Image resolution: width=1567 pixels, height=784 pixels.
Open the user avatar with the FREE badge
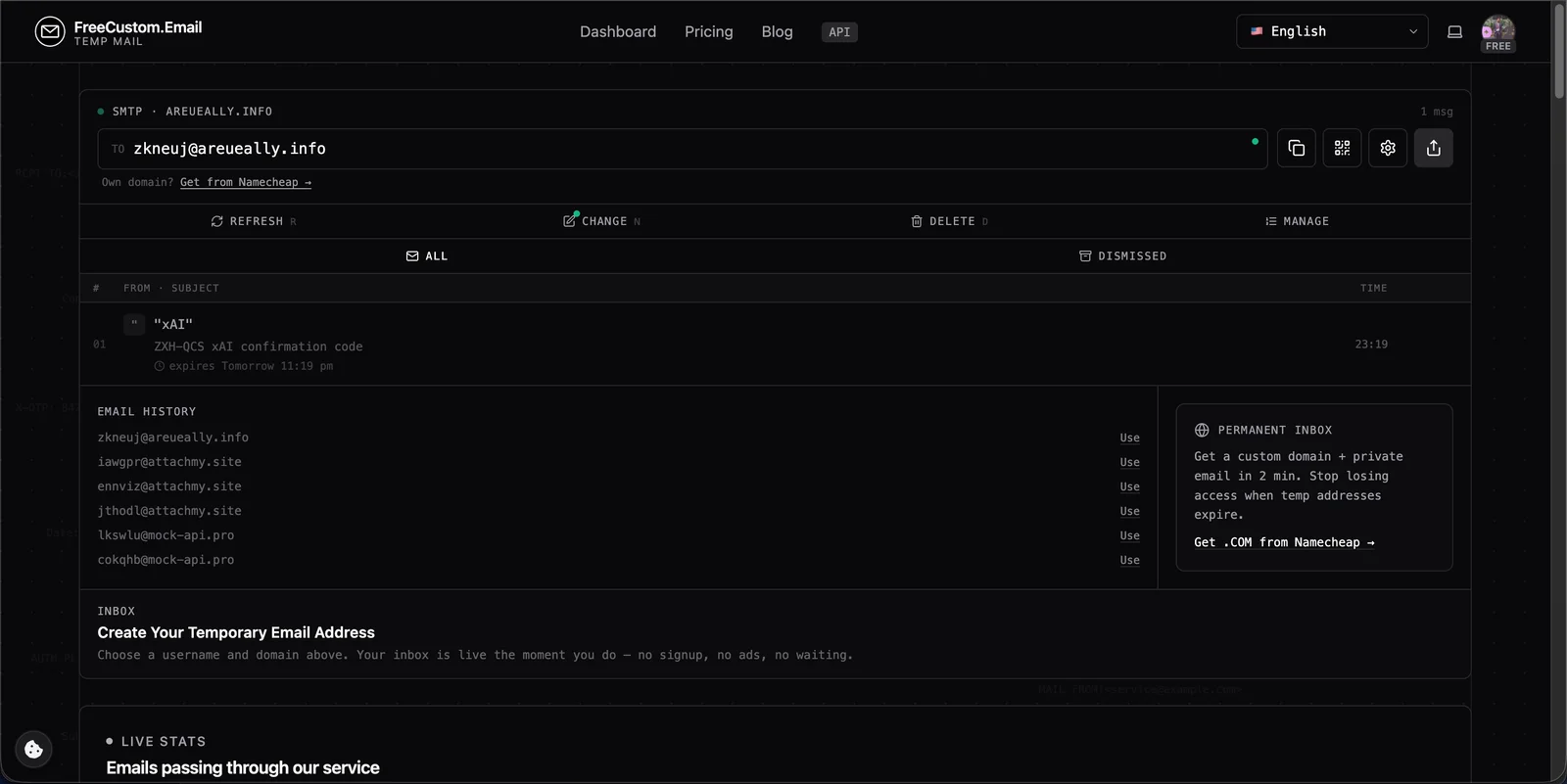pos(1497,32)
